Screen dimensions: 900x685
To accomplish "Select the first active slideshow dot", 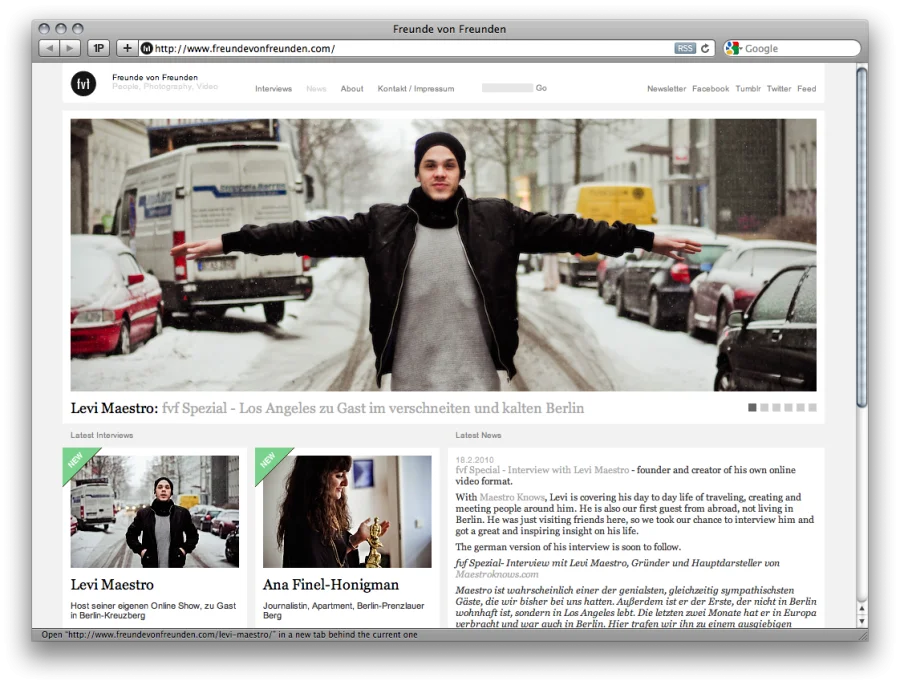I will pyautogui.click(x=752, y=408).
